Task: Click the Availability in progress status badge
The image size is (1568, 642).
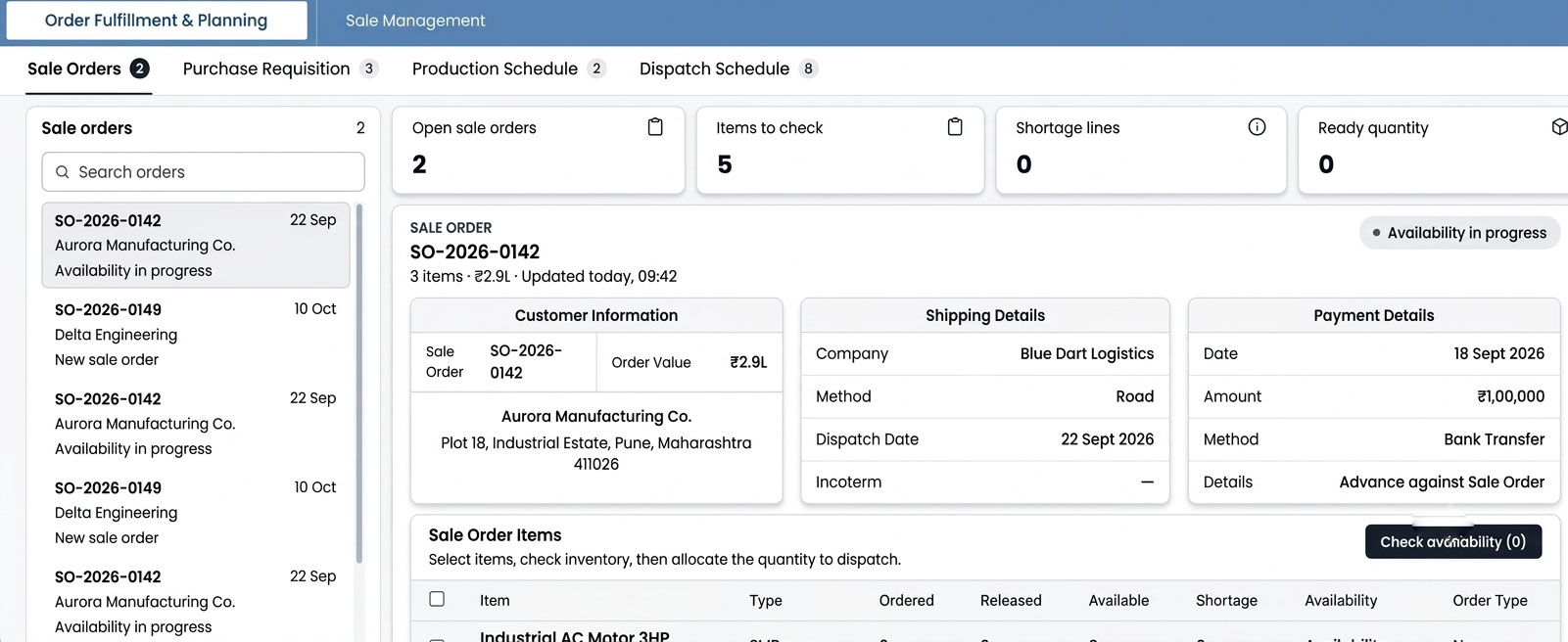Action: (1459, 233)
